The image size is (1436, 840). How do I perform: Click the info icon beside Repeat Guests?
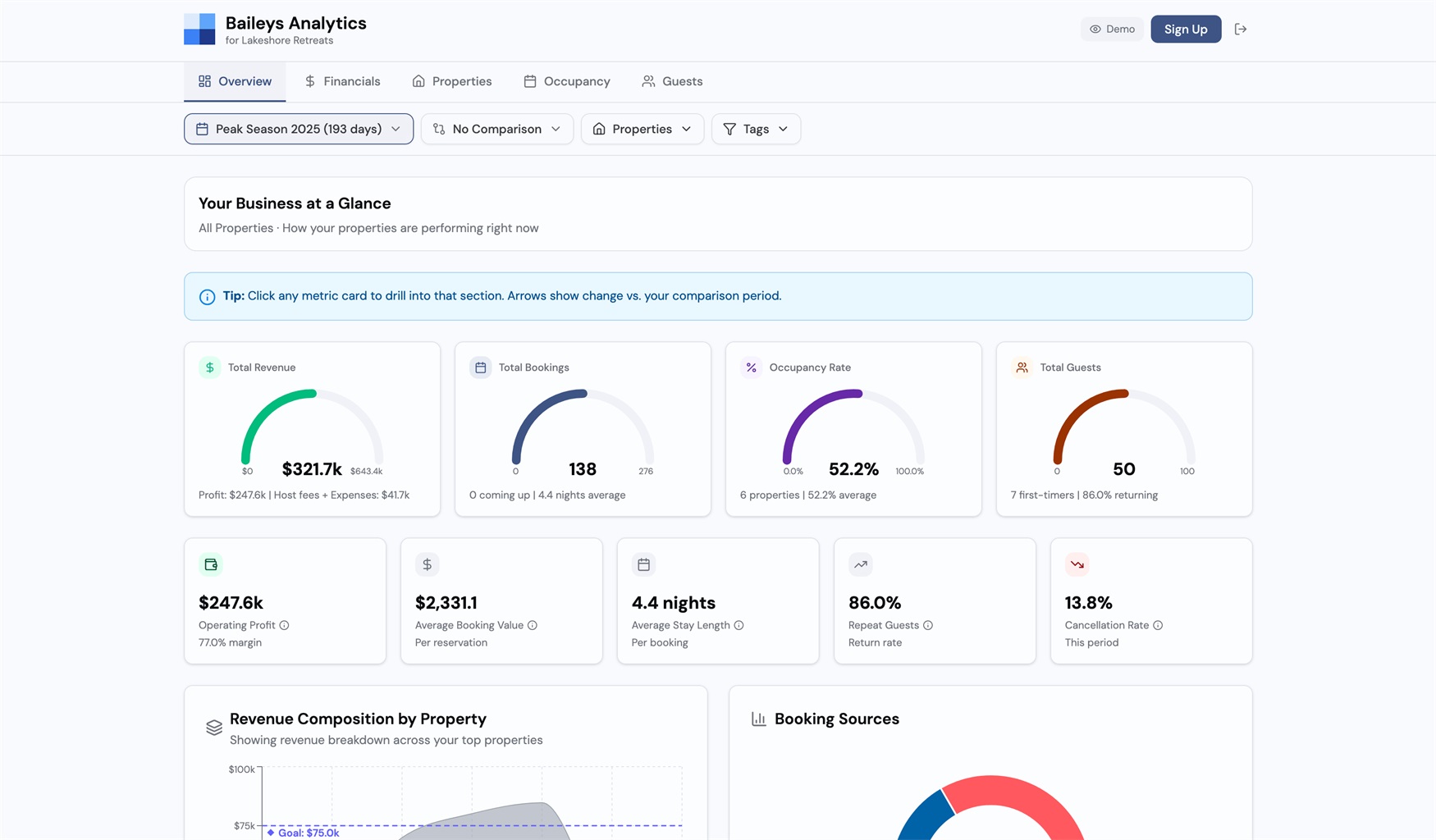point(928,625)
